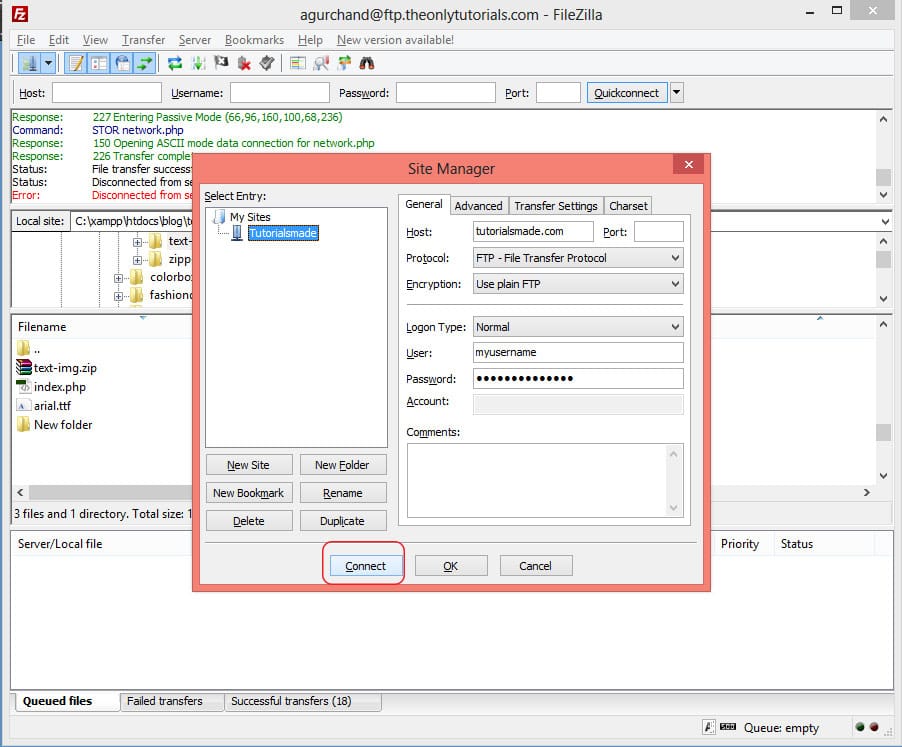Select the Tutorialsmade site entry
The image size is (902, 747).
pyautogui.click(x=283, y=233)
